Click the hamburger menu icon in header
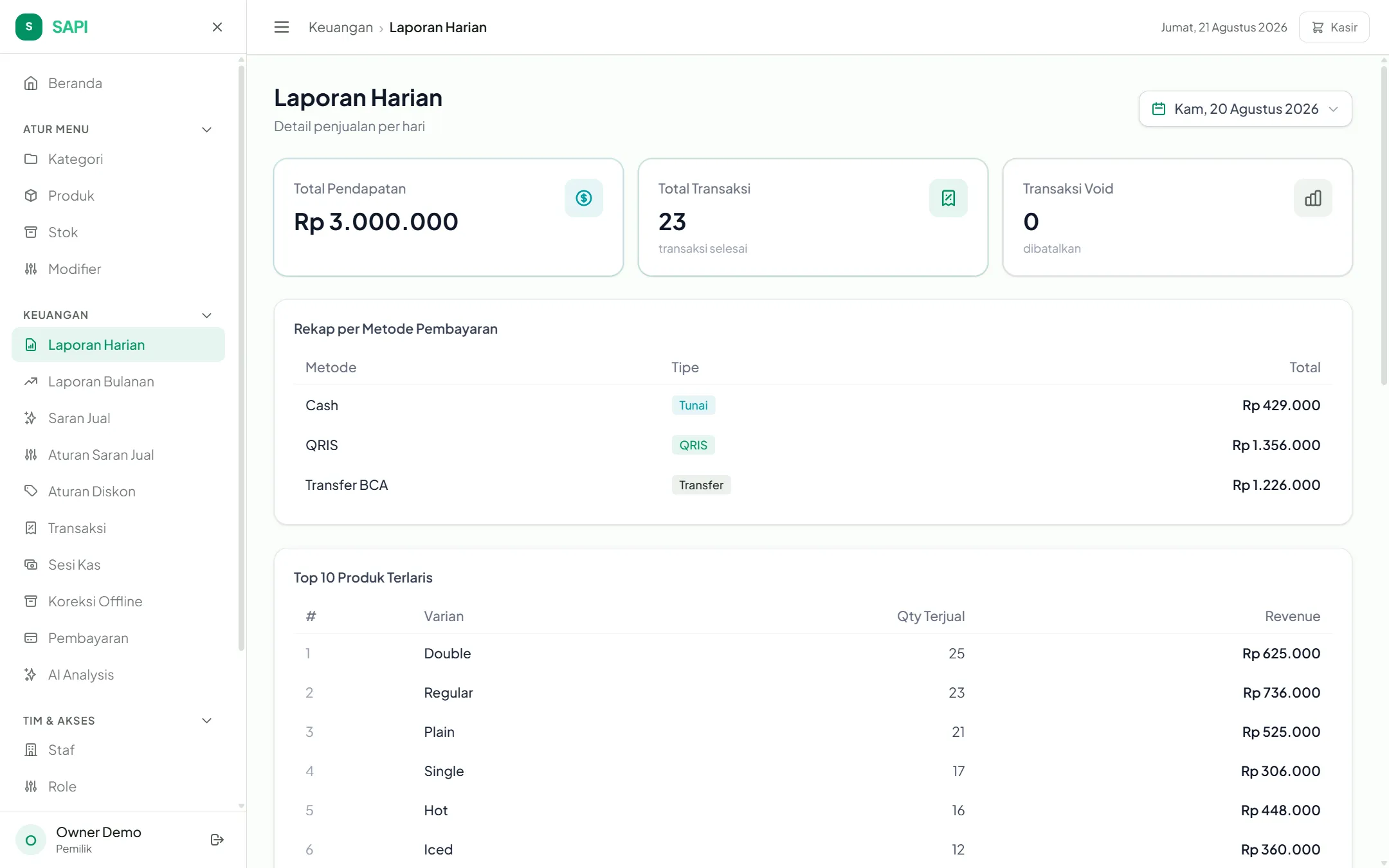 (x=281, y=27)
